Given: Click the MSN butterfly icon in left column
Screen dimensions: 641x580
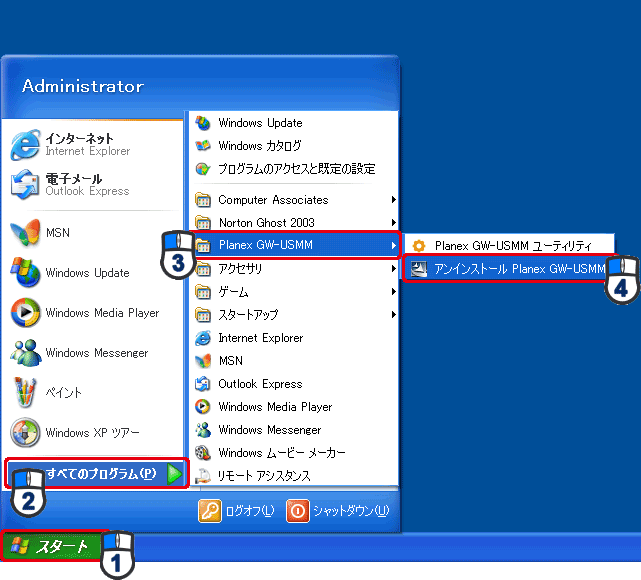Looking at the screenshot, I should coord(25,232).
